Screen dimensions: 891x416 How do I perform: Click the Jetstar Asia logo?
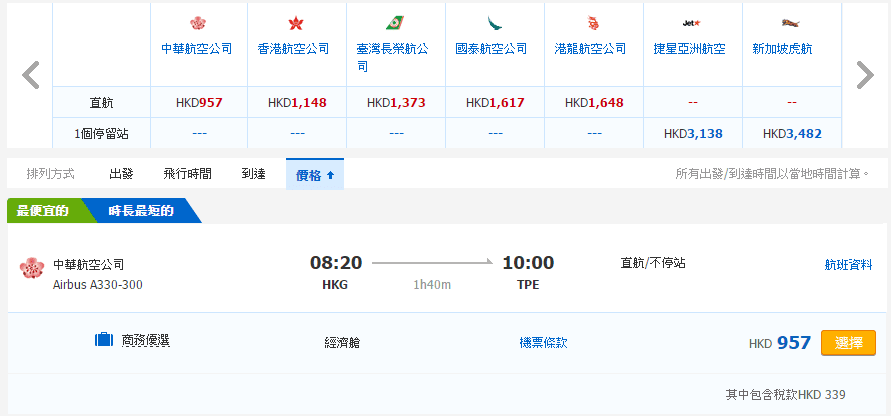691,23
